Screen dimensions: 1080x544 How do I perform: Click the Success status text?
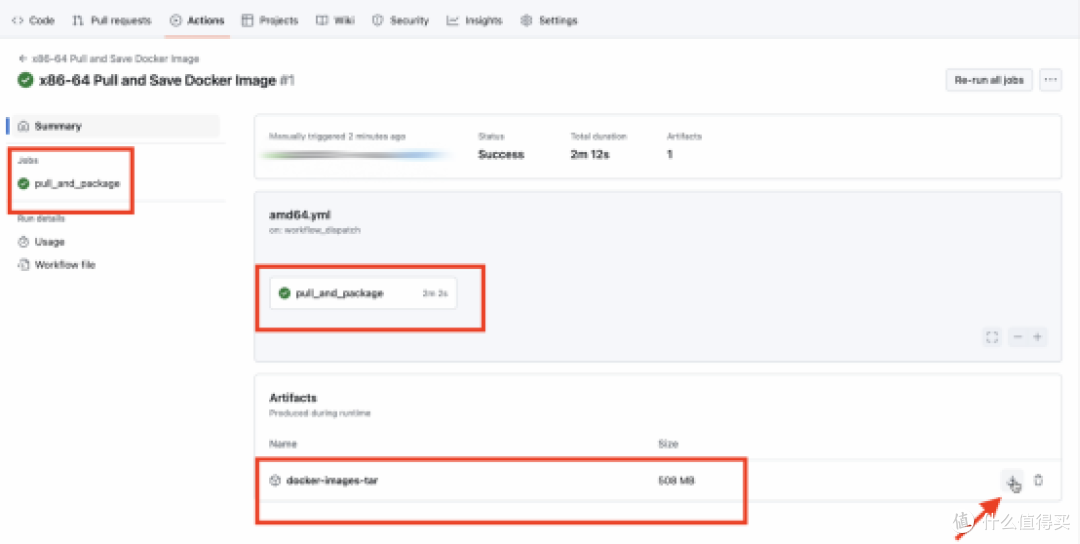pyautogui.click(x=501, y=154)
